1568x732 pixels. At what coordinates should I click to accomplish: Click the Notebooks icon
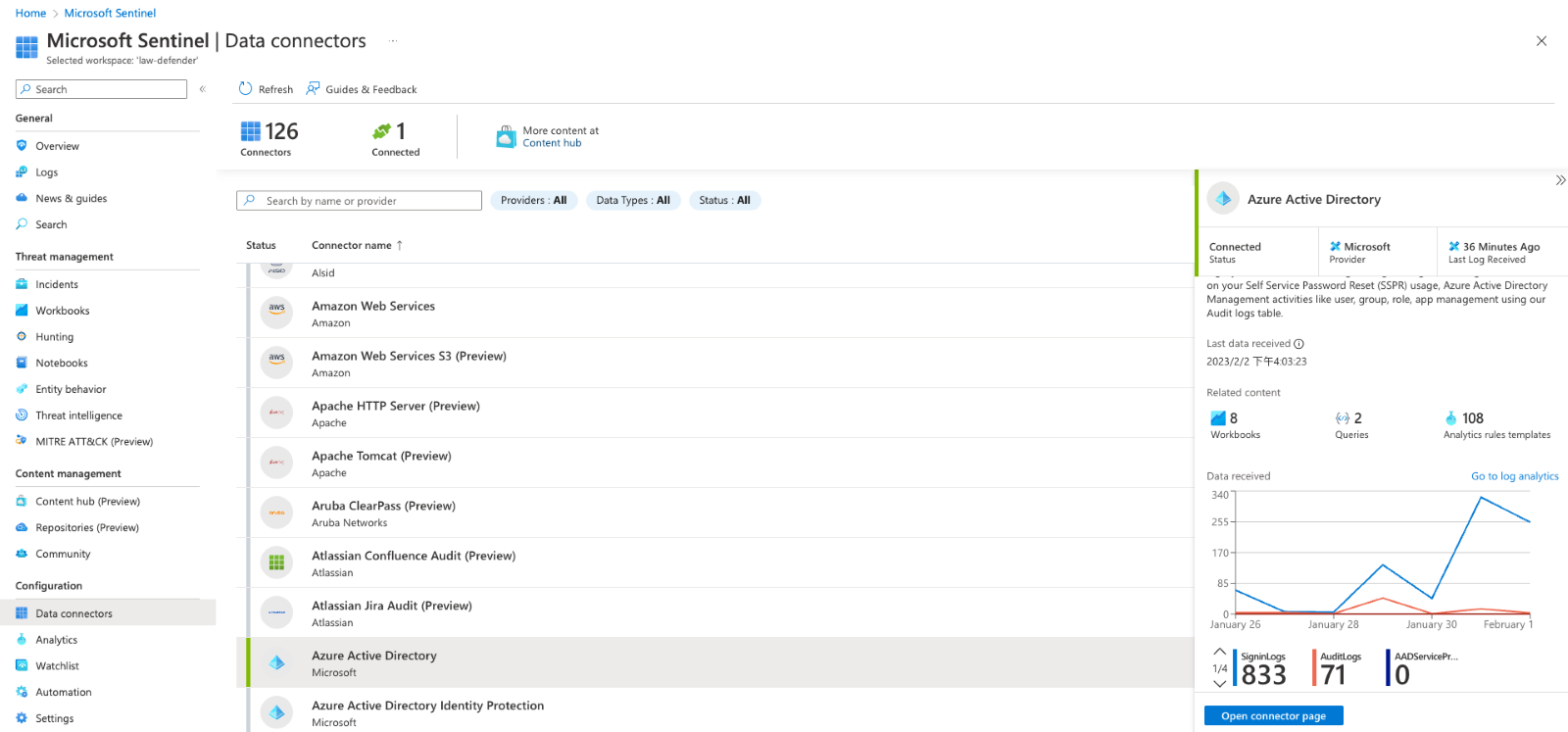pos(22,363)
